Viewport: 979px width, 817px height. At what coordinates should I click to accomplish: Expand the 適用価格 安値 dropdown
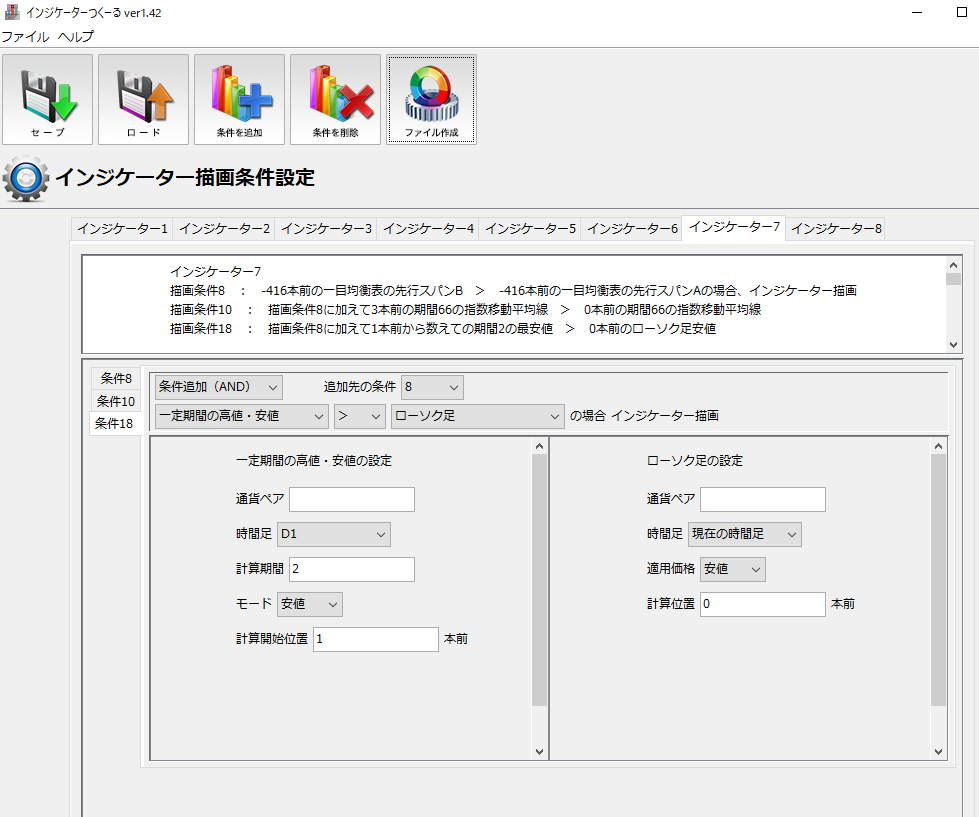pos(733,569)
